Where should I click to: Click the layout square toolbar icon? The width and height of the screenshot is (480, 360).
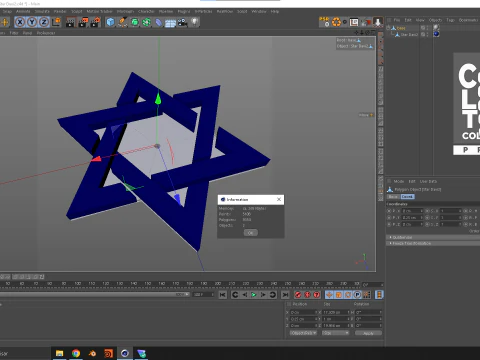(354, 22)
